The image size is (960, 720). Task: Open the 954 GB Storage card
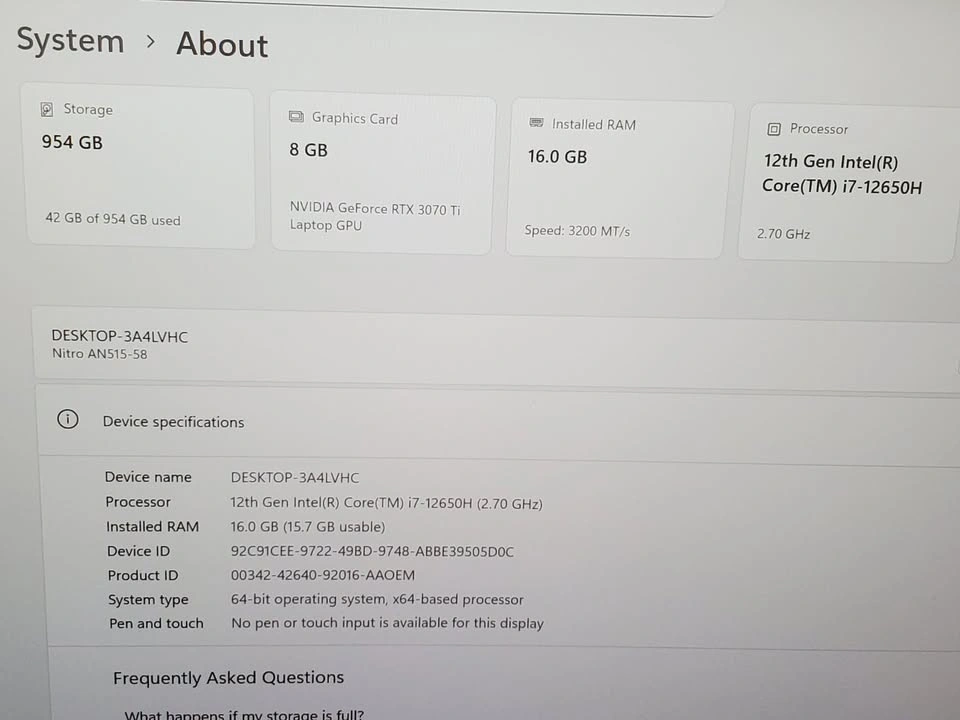(x=138, y=166)
